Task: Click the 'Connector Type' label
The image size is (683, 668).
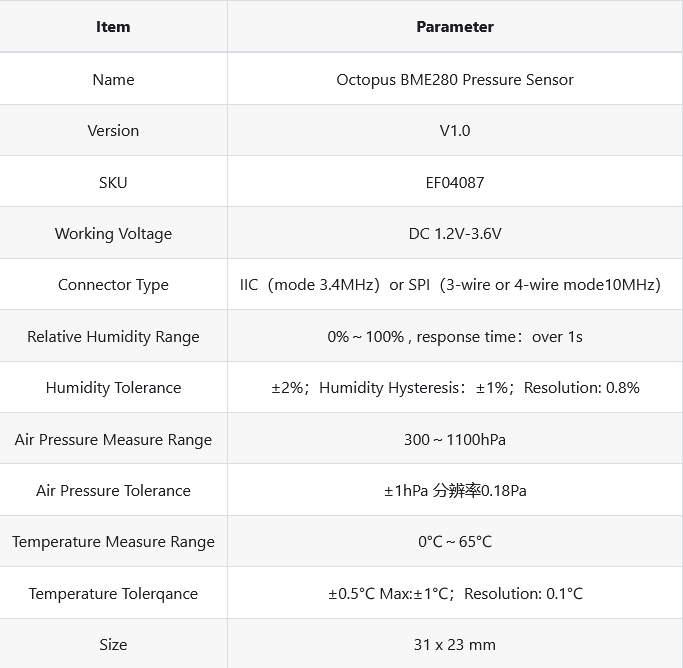Action: [113, 285]
